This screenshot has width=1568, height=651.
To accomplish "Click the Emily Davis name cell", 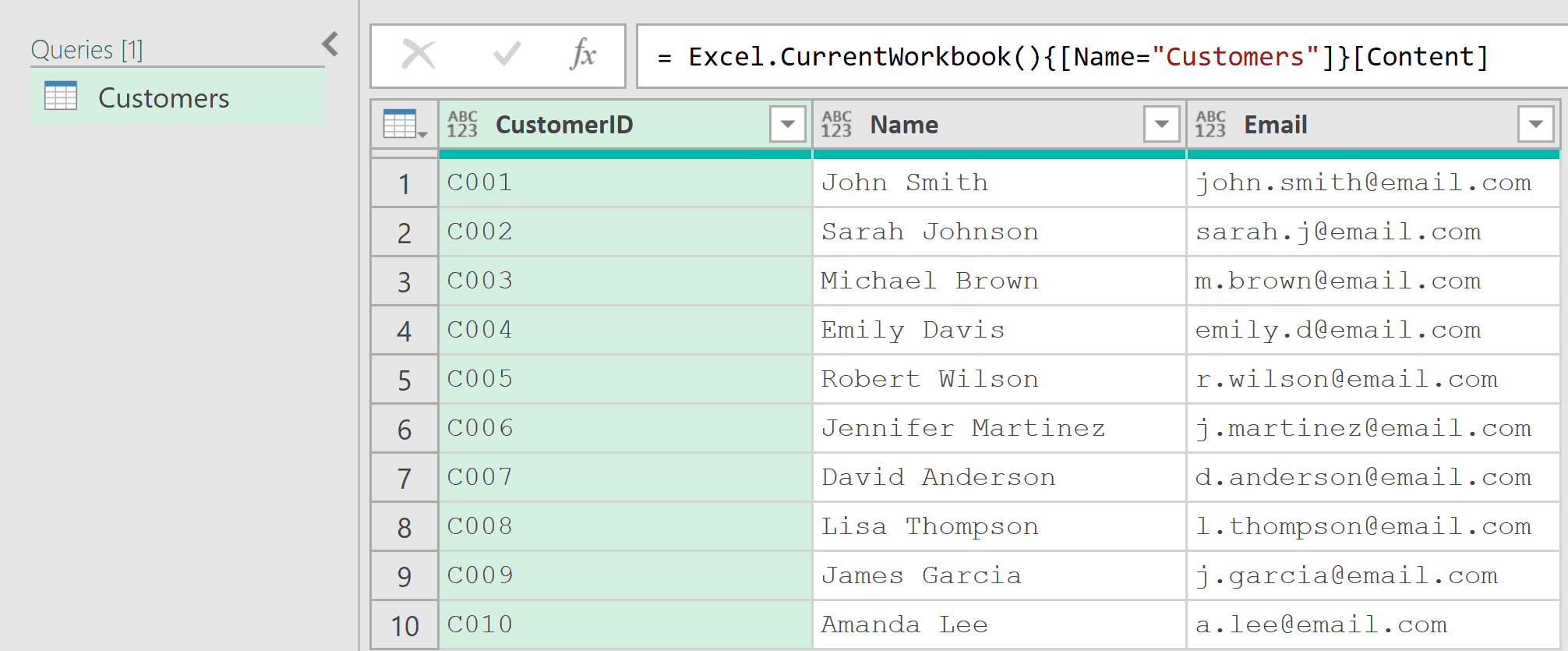I will point(999,331).
